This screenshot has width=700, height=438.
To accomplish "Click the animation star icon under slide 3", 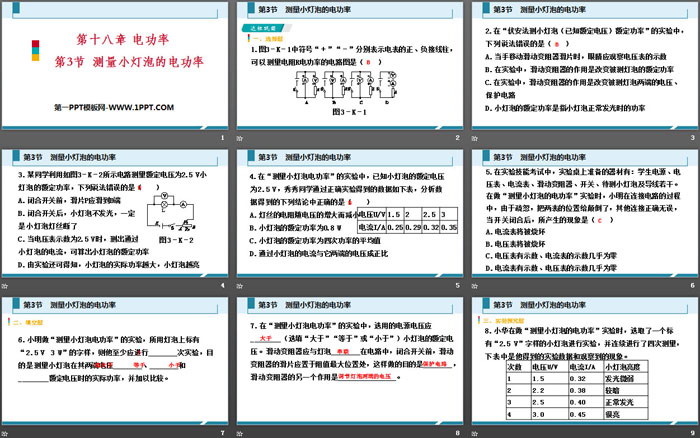I will [475, 138].
